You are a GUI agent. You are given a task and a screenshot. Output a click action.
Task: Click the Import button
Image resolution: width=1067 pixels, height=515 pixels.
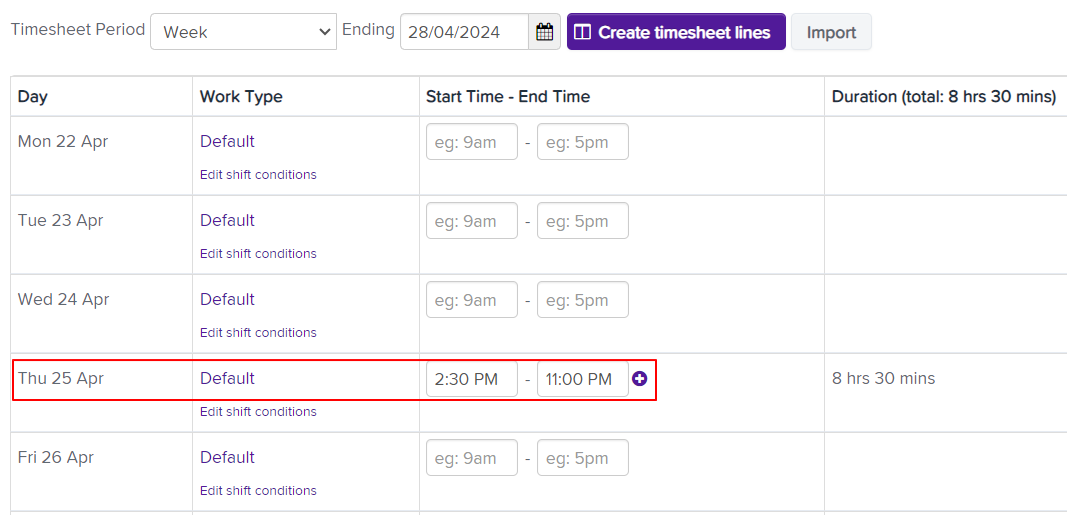[831, 32]
